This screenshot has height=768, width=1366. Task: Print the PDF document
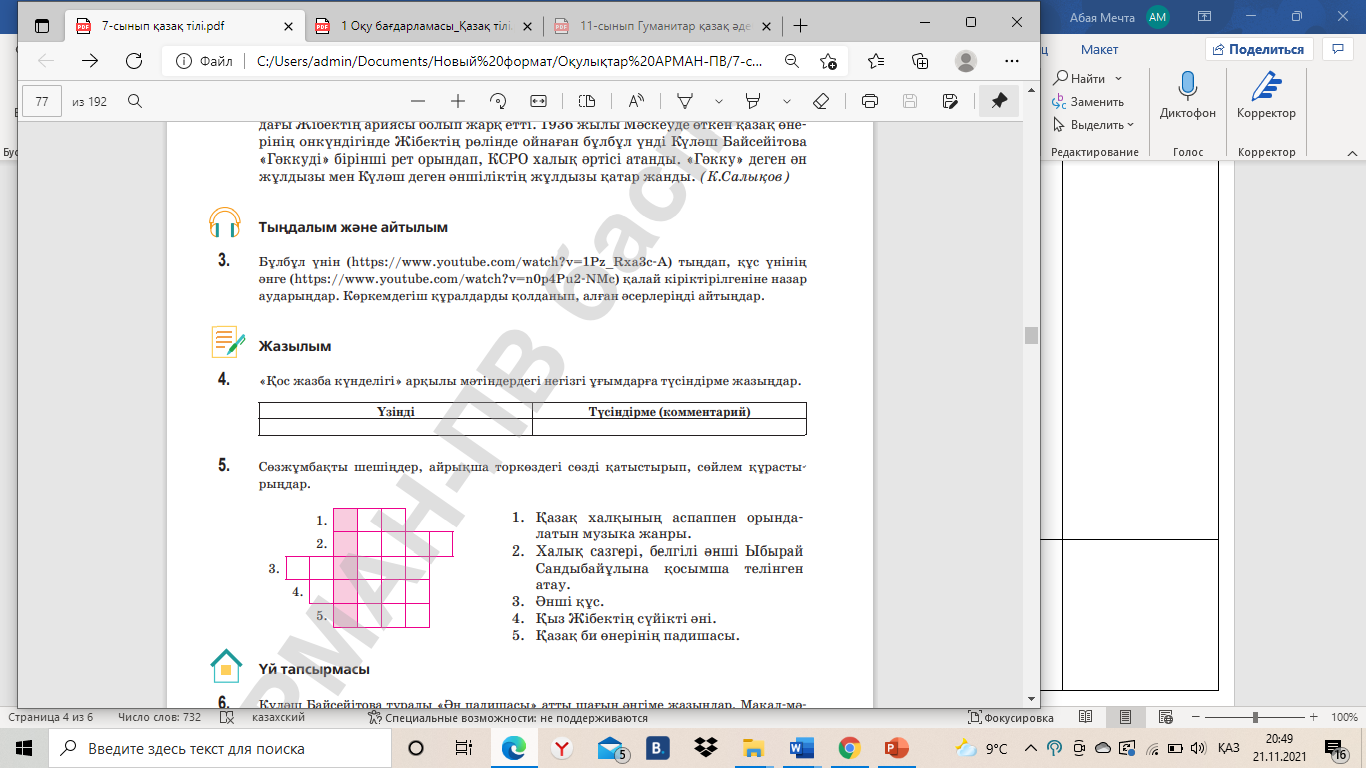(870, 101)
